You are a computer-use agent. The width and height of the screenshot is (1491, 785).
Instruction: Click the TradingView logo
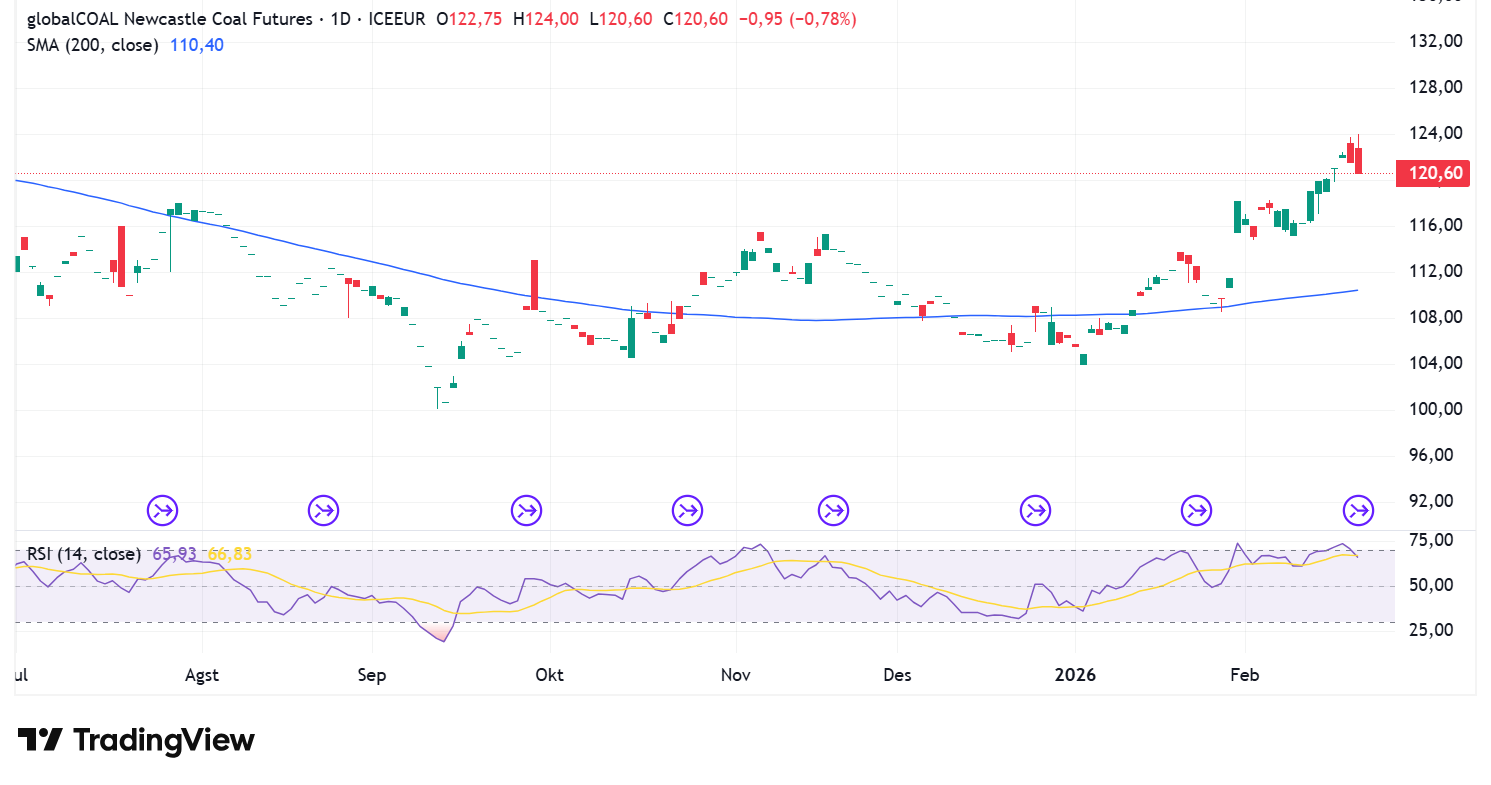[136, 740]
